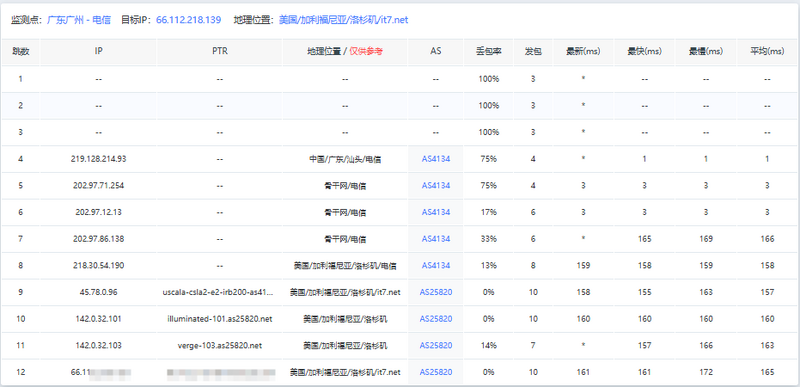Click hop number 2 cell
This screenshot has height=387, width=800.
pos(20,106)
